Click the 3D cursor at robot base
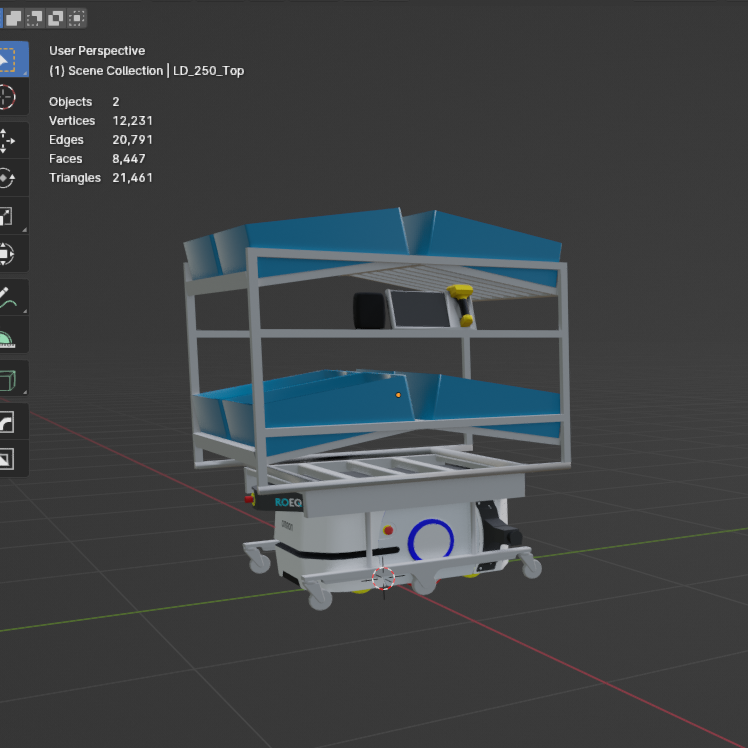Viewport: 748px width, 748px height. point(384,578)
